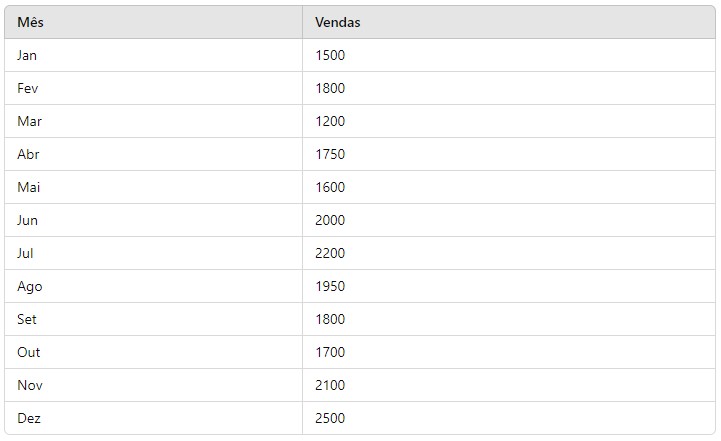
Task: Select the Out month cell
Action: tap(29, 352)
